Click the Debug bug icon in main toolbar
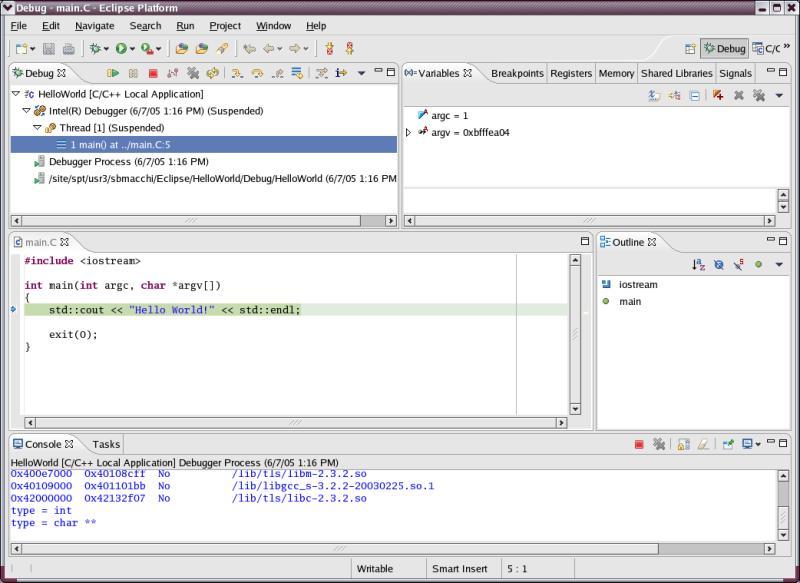Image resolution: width=800 pixels, height=583 pixels. point(95,48)
